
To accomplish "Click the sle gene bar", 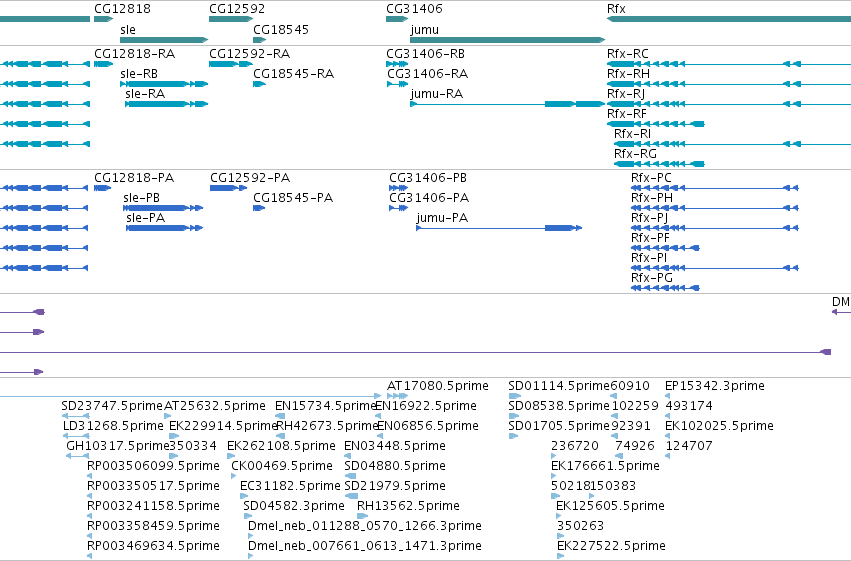I will 164,40.
